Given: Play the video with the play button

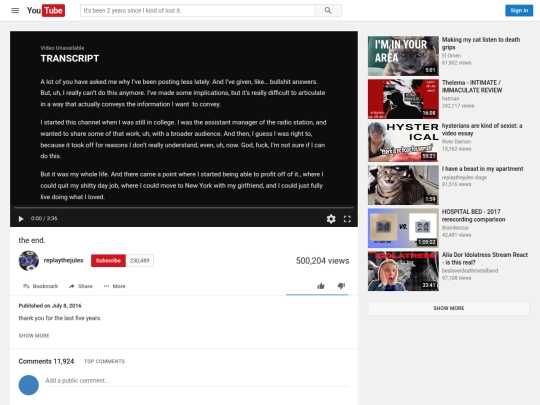Looking at the screenshot, I should pyautogui.click(x=21, y=219).
